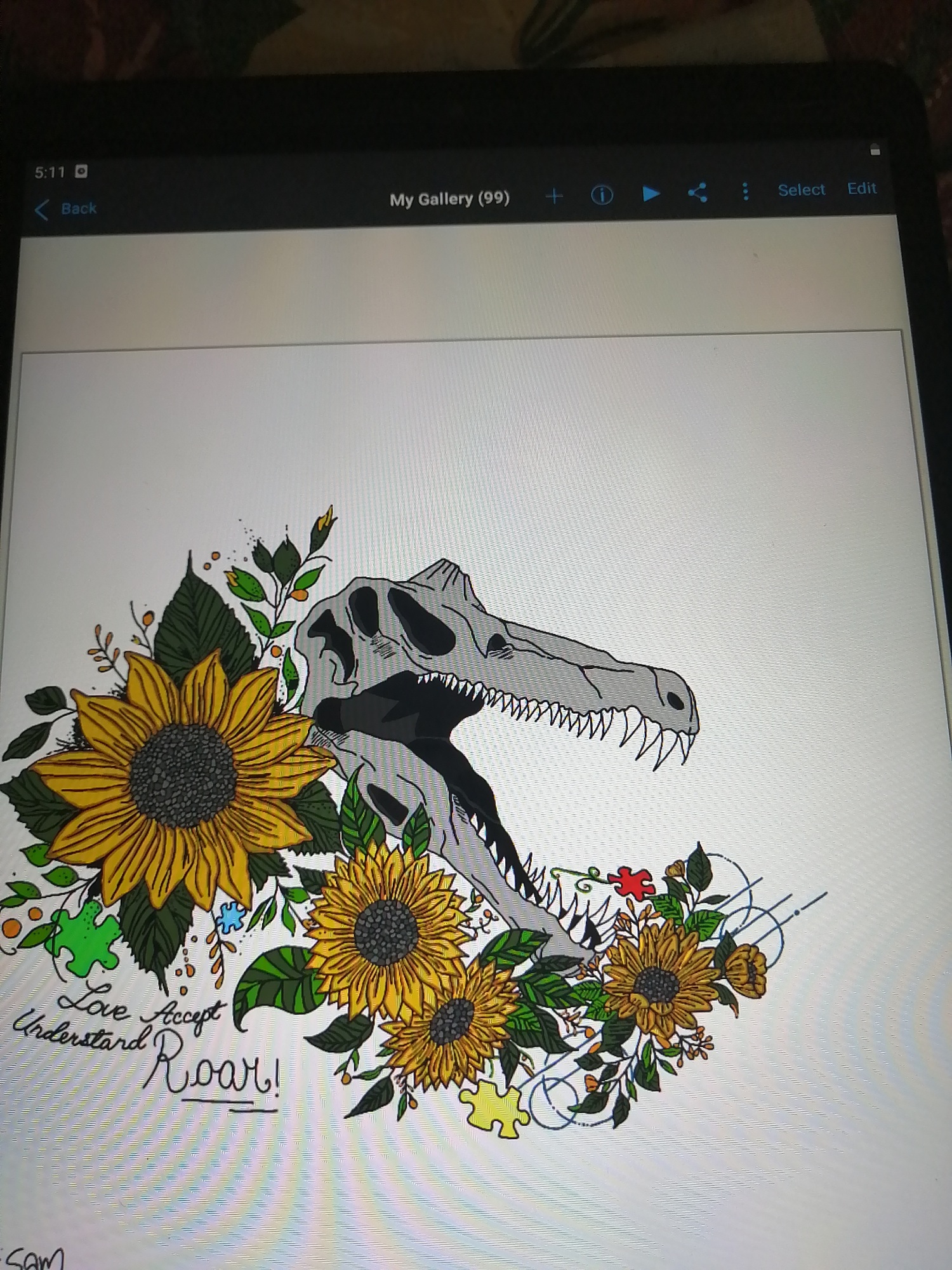Image resolution: width=952 pixels, height=1270 pixels.
Task: Click the back chevron arrow
Action: pyautogui.click(x=42, y=210)
